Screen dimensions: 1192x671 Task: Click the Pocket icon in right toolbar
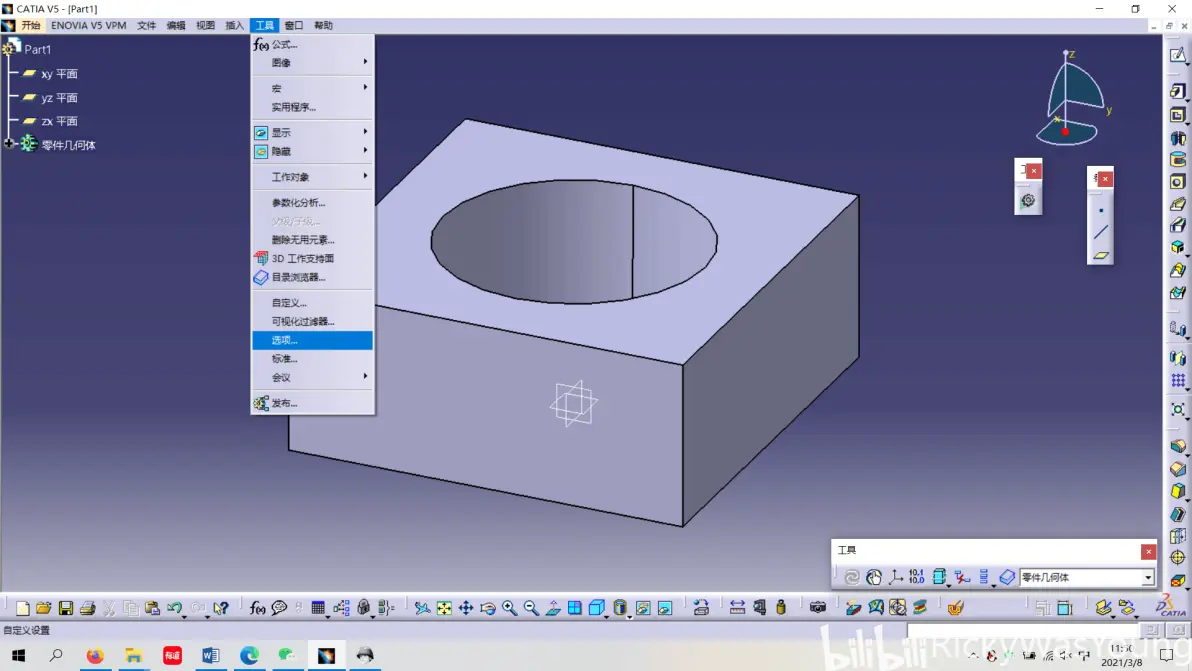[x=1178, y=115]
